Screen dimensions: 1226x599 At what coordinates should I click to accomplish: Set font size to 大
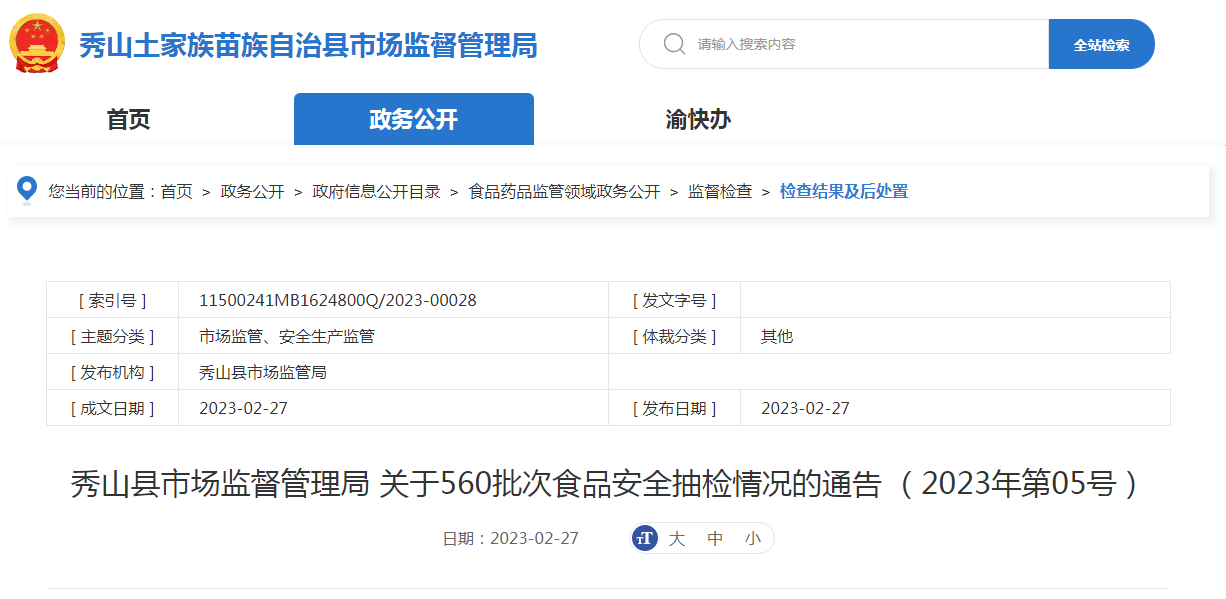[677, 538]
